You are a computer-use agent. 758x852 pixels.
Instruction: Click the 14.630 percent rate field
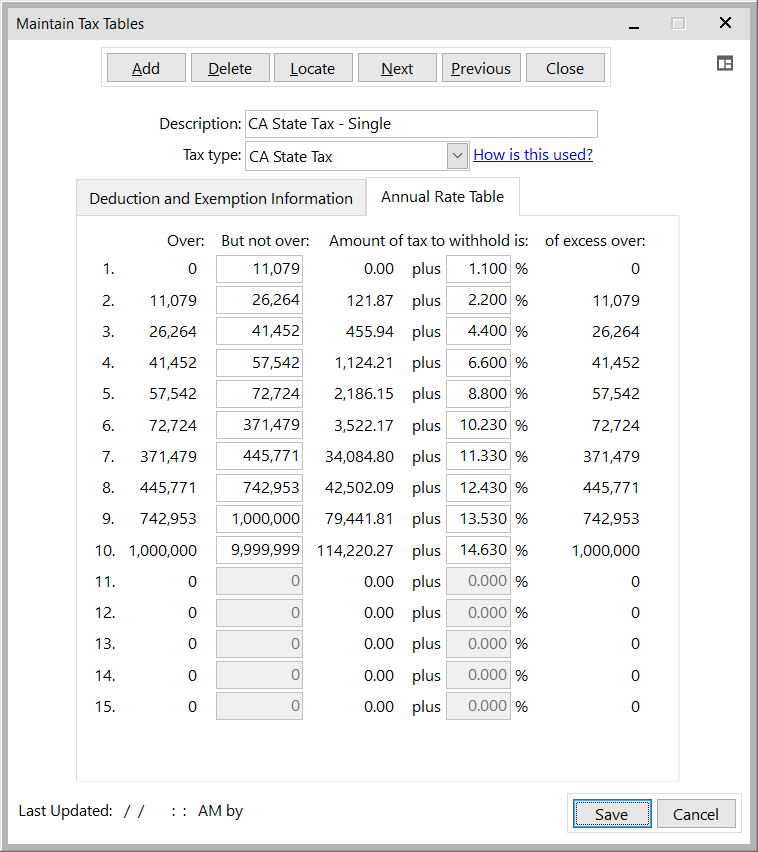pos(478,550)
